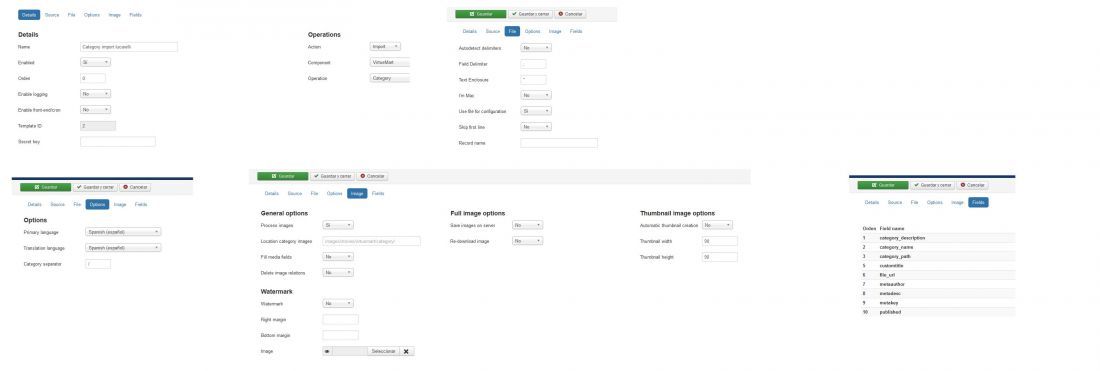This screenshot has width=1100, height=371.
Task: Expand the Action Import dropdown under Operations
Action: [x=385, y=46]
